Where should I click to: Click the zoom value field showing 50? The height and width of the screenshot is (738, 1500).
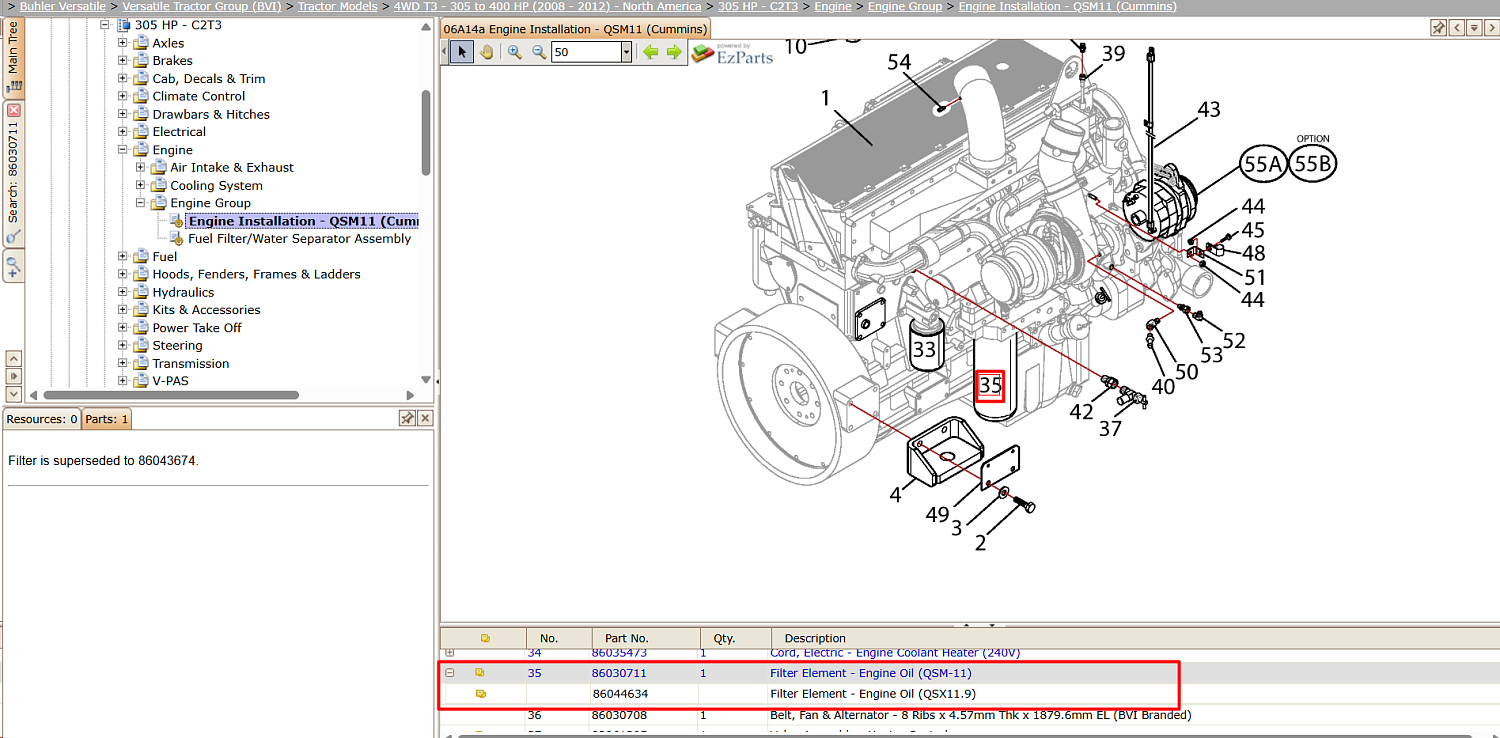(x=586, y=52)
